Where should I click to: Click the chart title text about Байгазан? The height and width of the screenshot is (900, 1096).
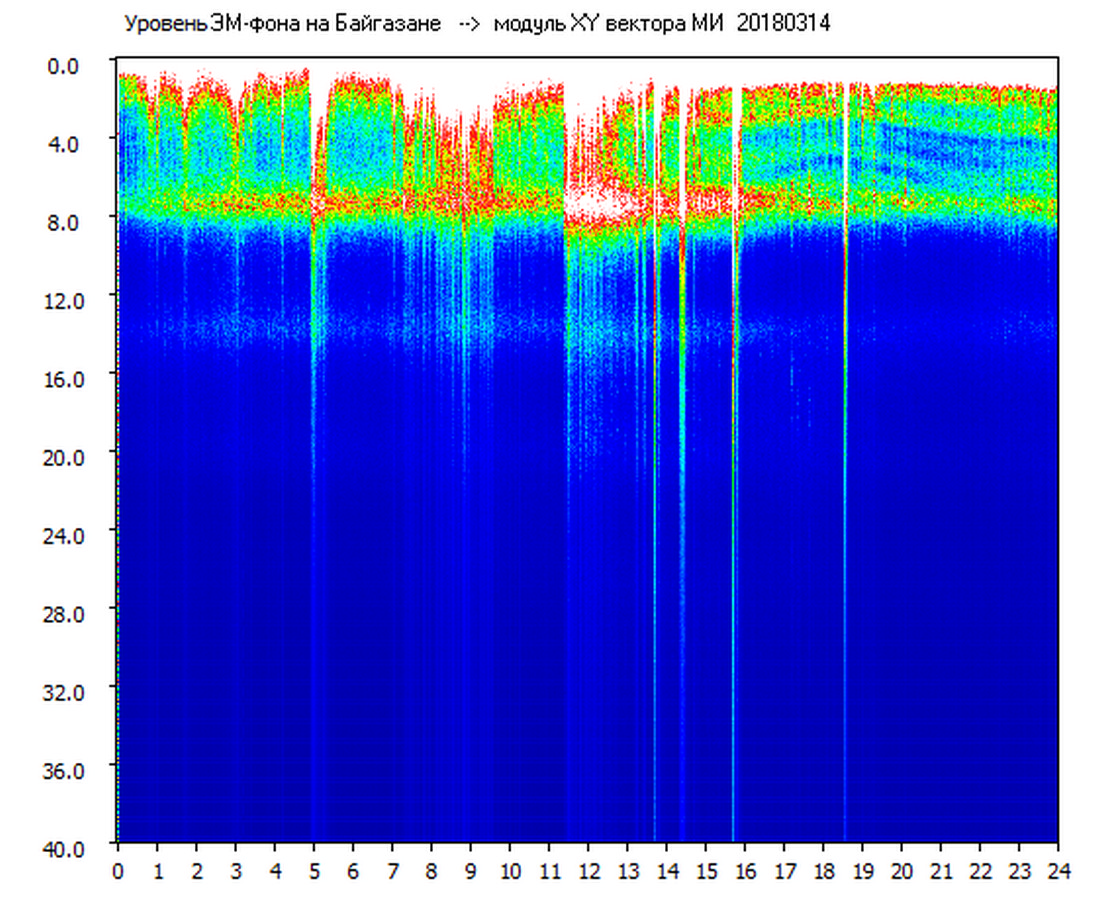pos(282,24)
